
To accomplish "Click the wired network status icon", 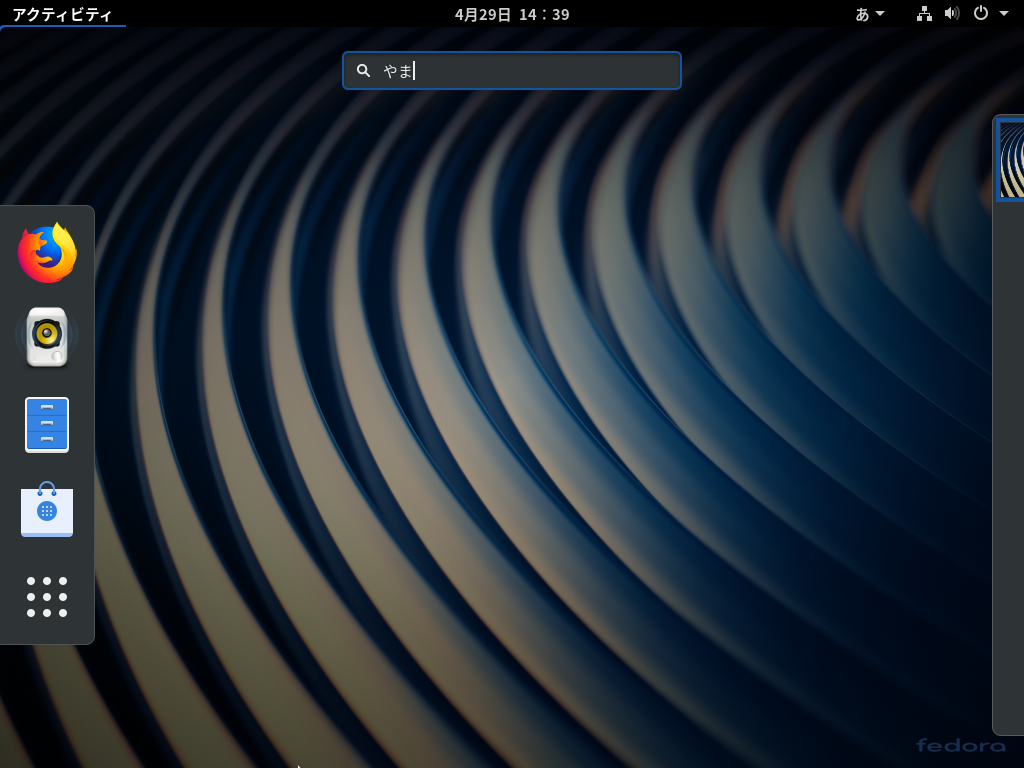I will pos(924,14).
